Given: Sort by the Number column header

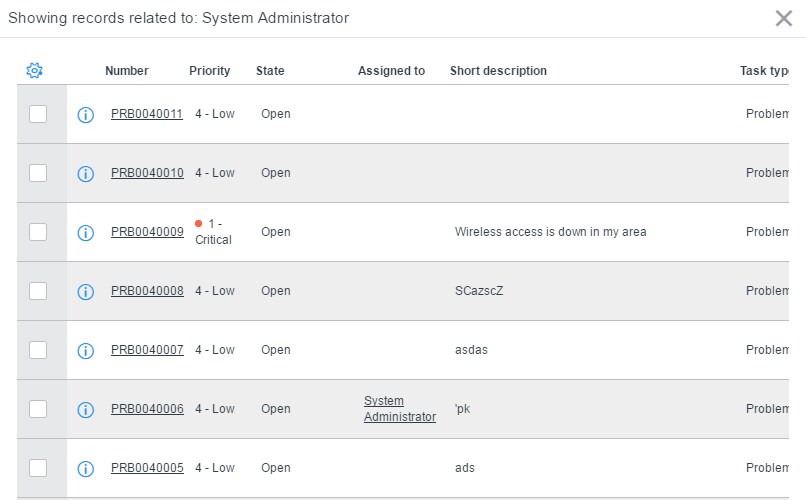Looking at the screenshot, I should pos(126,71).
